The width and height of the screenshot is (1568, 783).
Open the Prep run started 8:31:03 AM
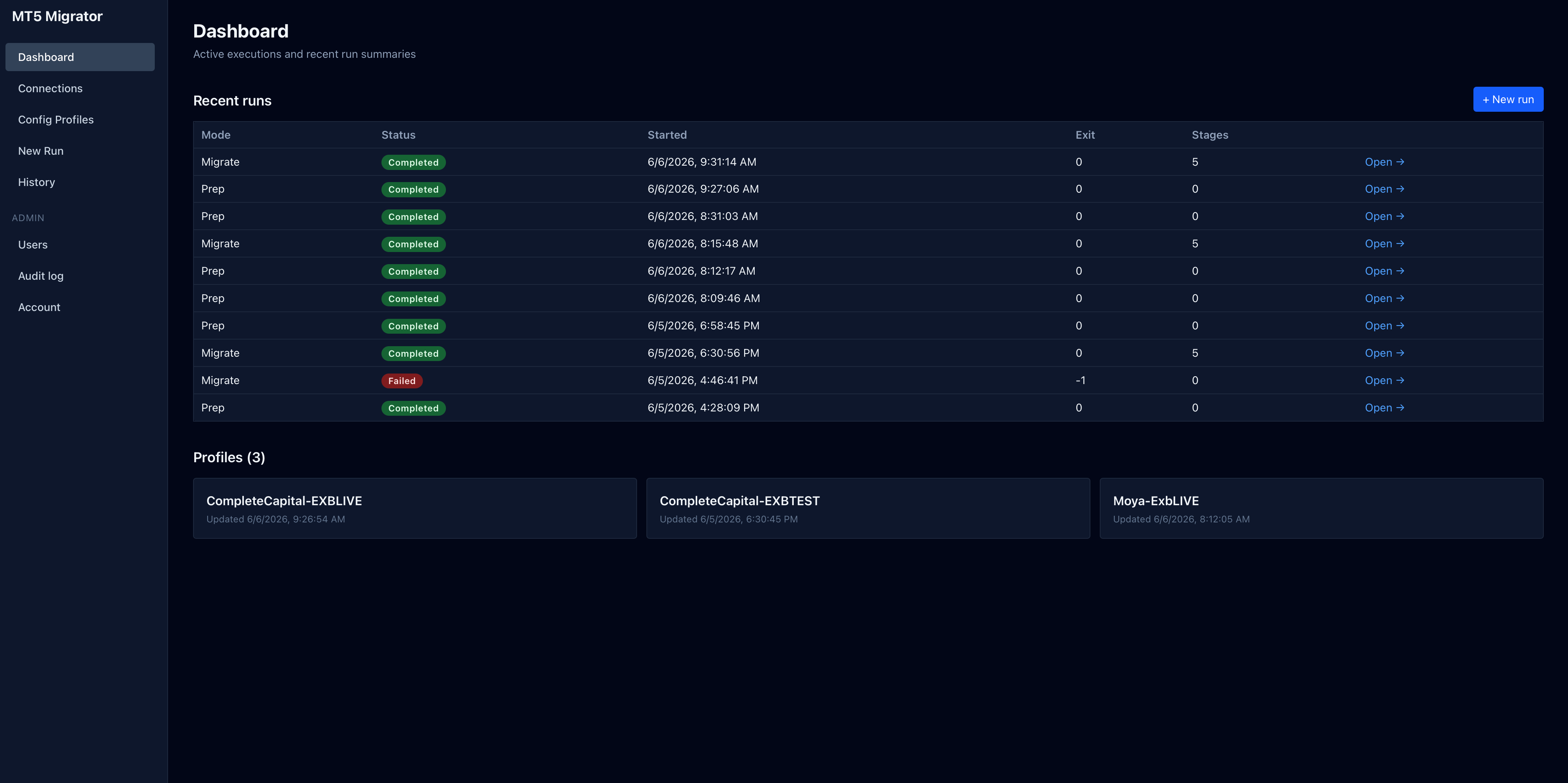(1384, 216)
